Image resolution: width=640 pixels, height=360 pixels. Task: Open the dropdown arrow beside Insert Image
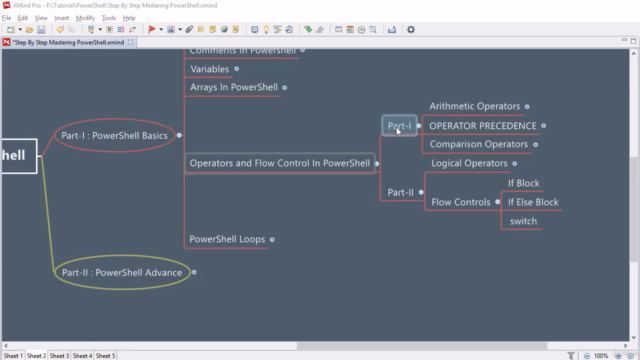(180, 29)
